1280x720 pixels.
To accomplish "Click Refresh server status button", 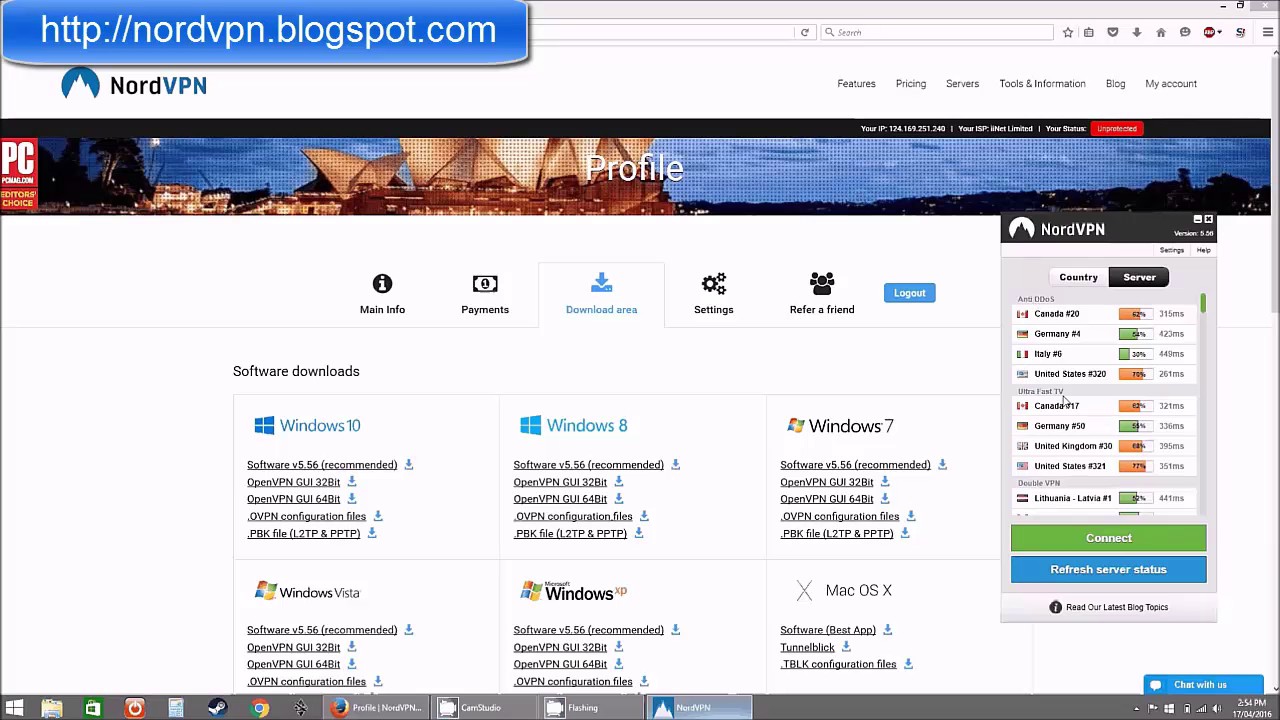I will pos(1108,569).
